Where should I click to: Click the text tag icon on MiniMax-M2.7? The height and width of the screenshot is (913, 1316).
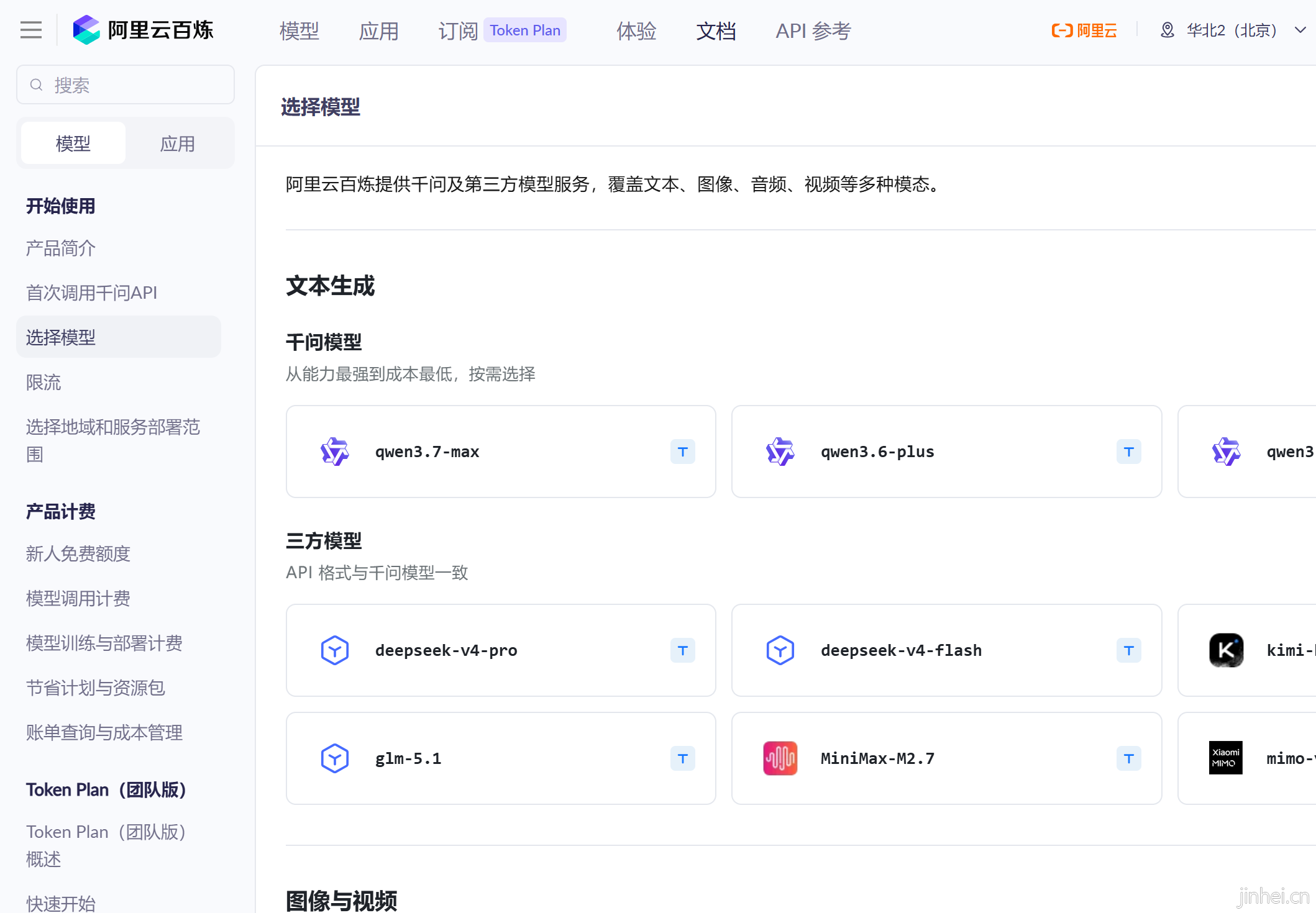click(1129, 758)
